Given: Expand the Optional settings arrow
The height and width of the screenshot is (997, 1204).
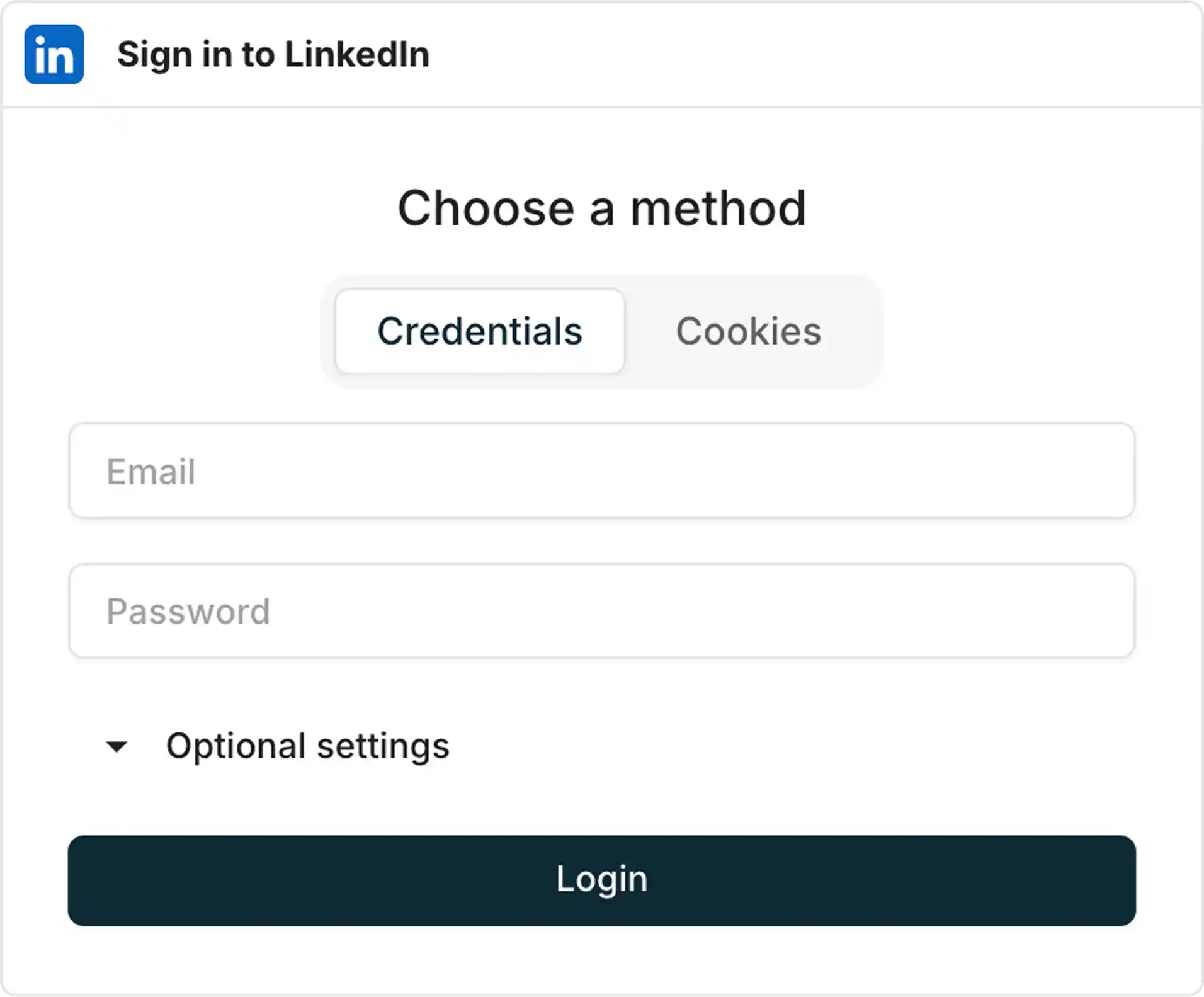Looking at the screenshot, I should (117, 747).
